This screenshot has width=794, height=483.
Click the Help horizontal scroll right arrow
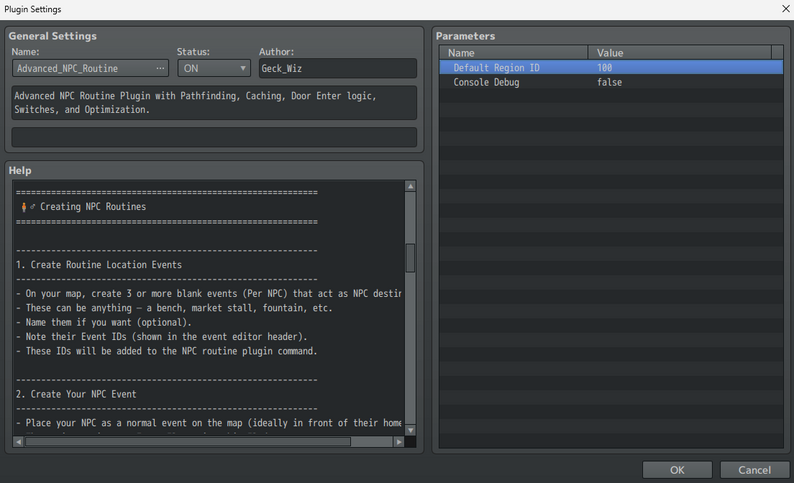pos(399,442)
